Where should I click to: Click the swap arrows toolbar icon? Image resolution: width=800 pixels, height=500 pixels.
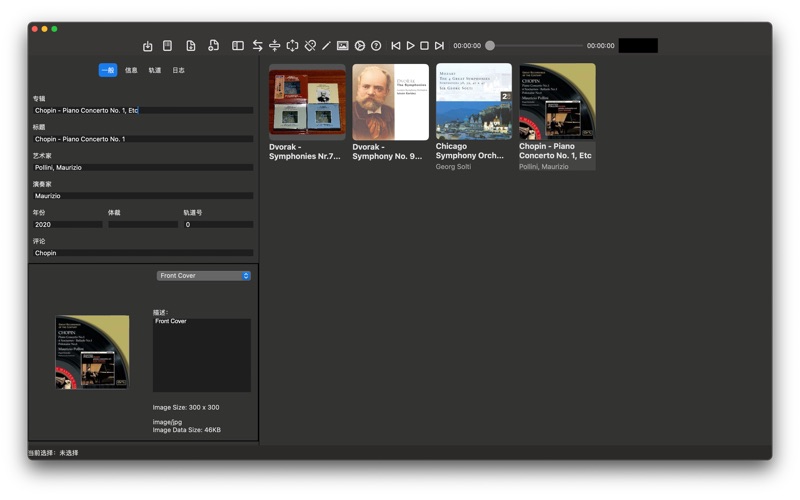[257, 46]
